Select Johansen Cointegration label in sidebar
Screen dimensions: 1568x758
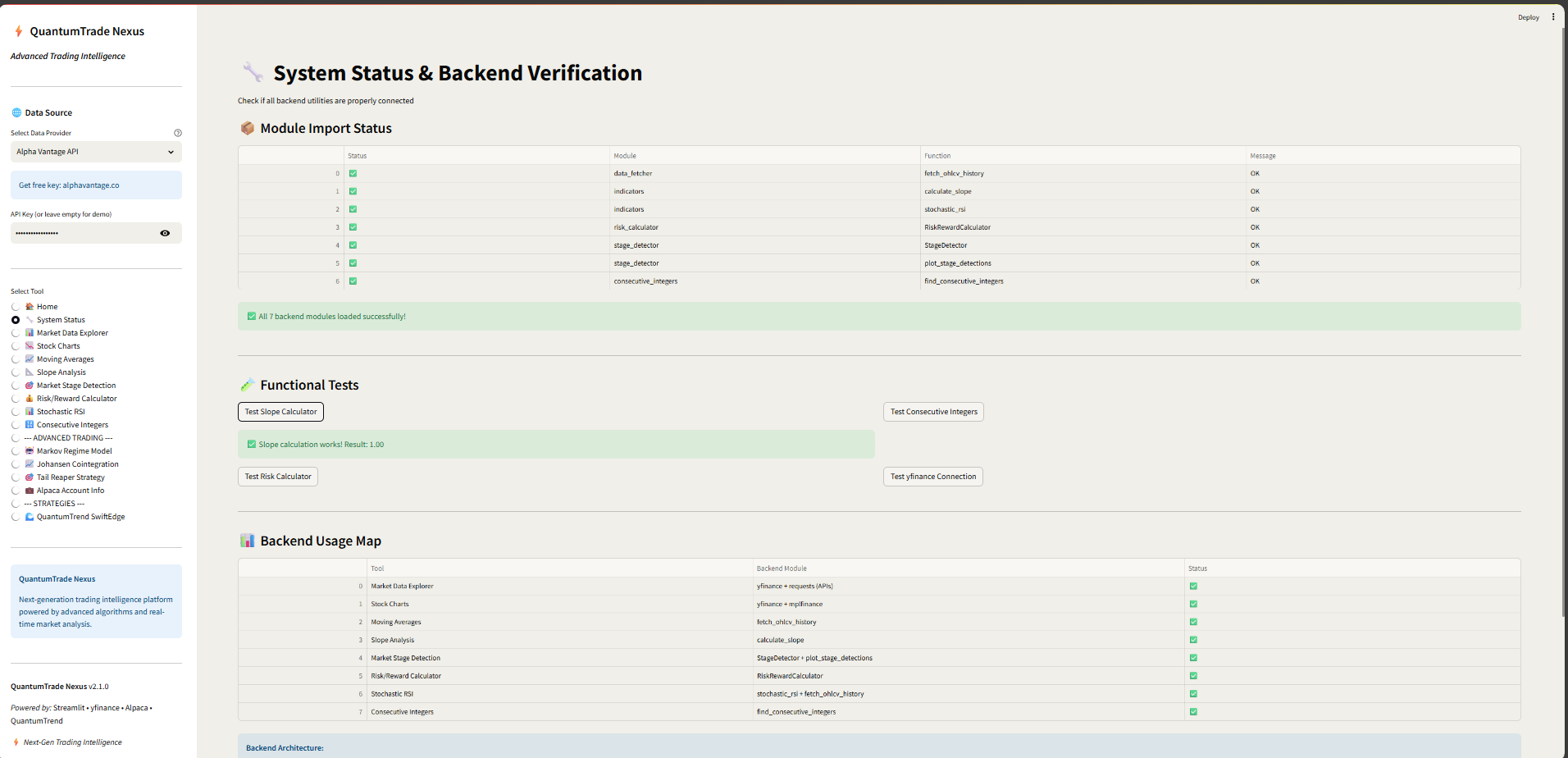click(78, 464)
